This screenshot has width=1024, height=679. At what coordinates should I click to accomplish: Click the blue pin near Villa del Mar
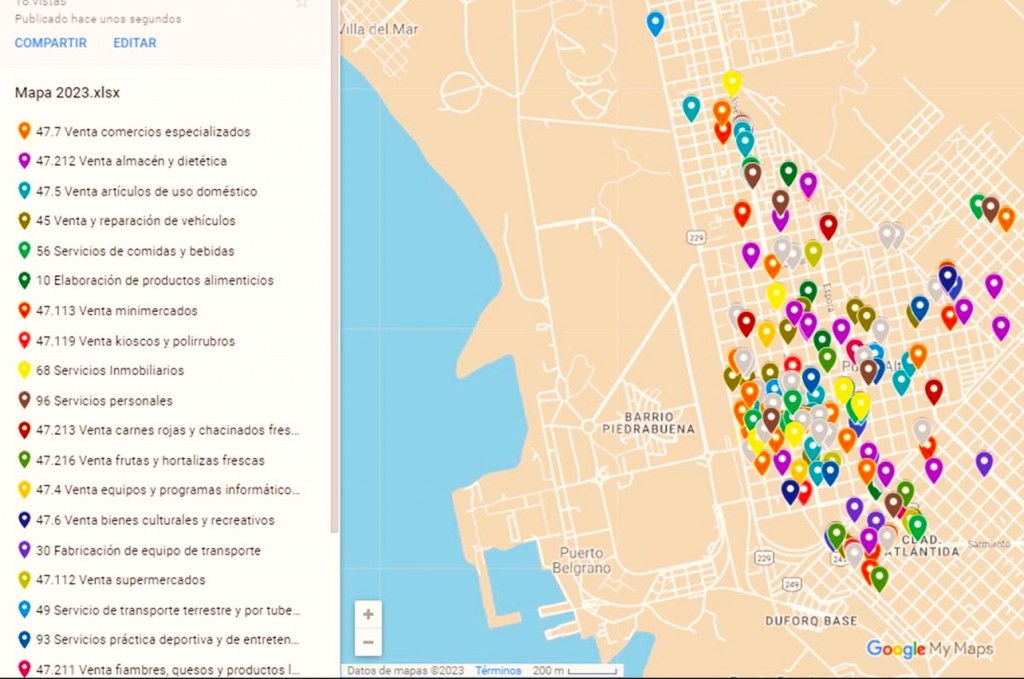[x=655, y=22]
